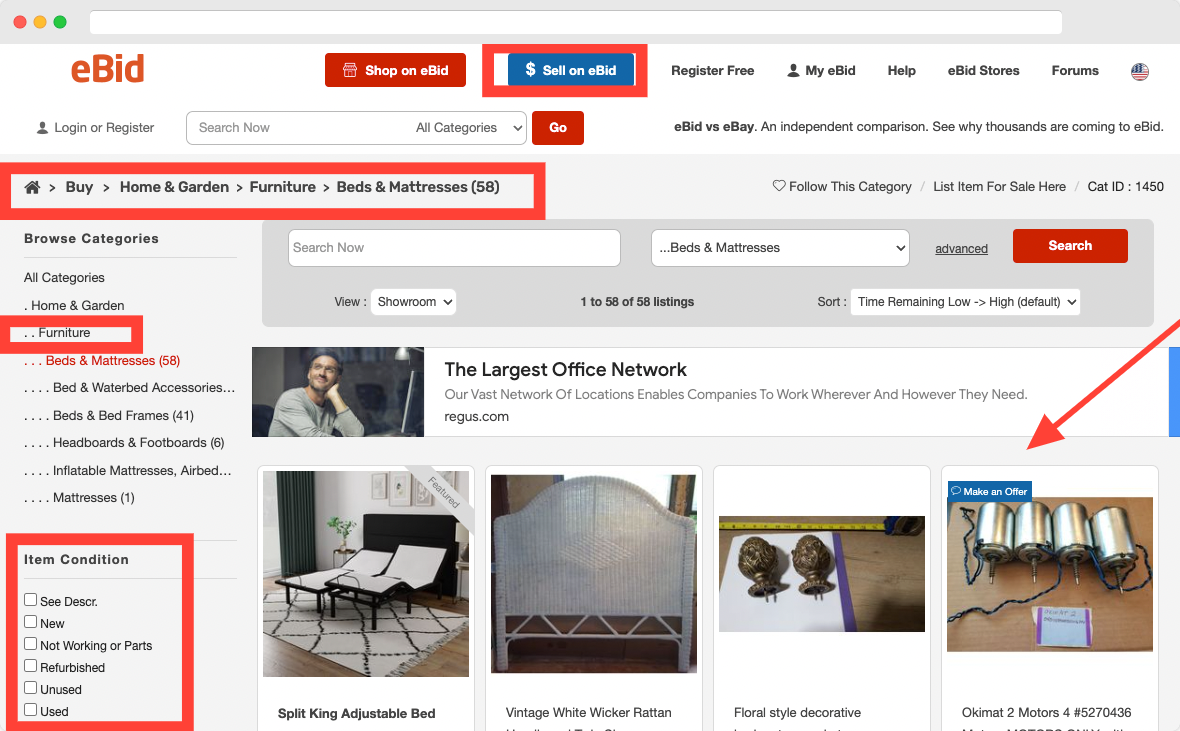Click the person icon beside Login or Register
The image size is (1180, 731).
42,127
